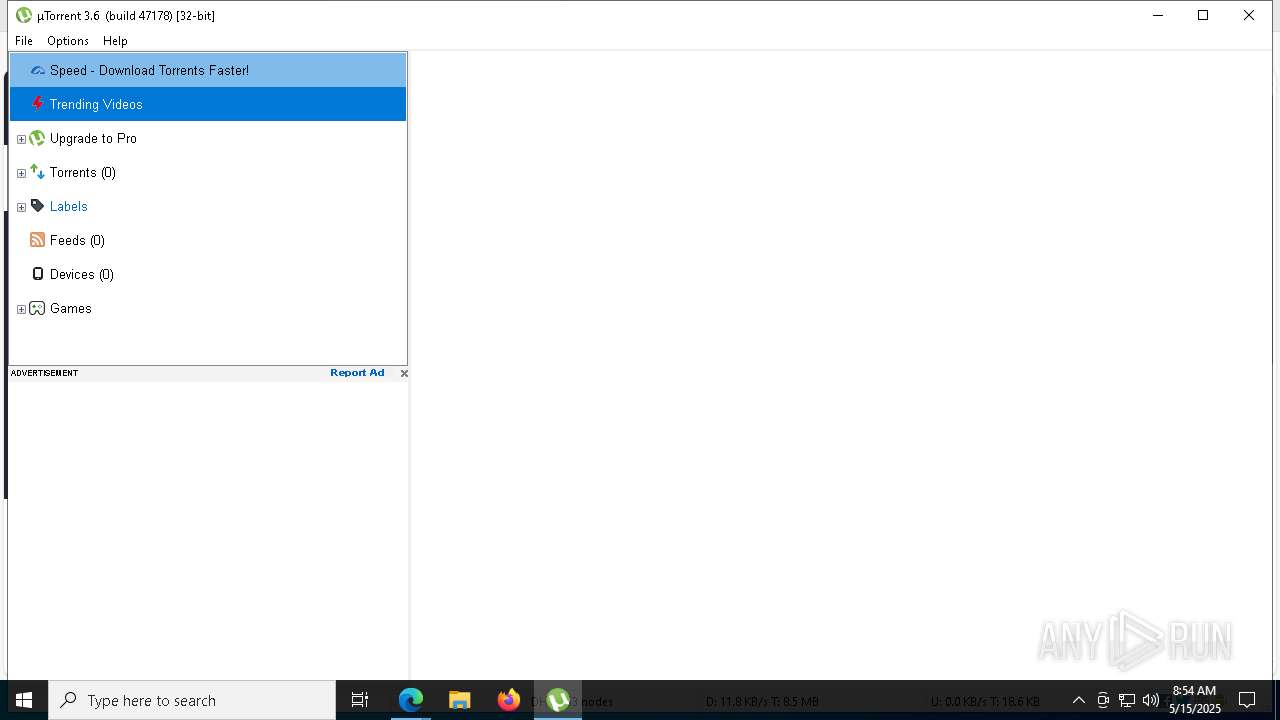1280x720 pixels.
Task: Open the notification center
Action: click(x=1247, y=700)
